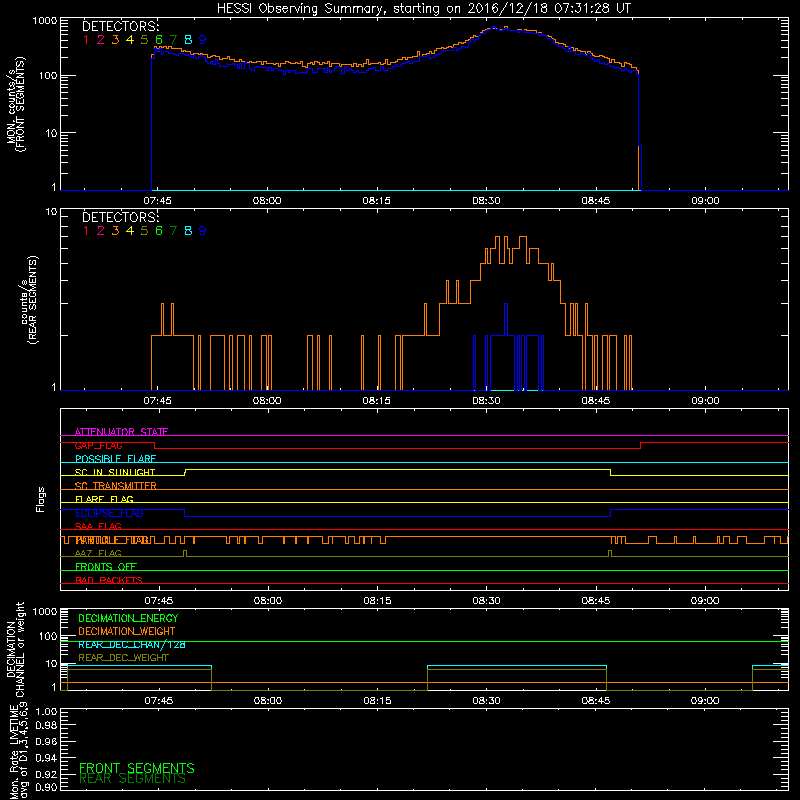Click 08:30 tick under front segments plot

(486, 201)
